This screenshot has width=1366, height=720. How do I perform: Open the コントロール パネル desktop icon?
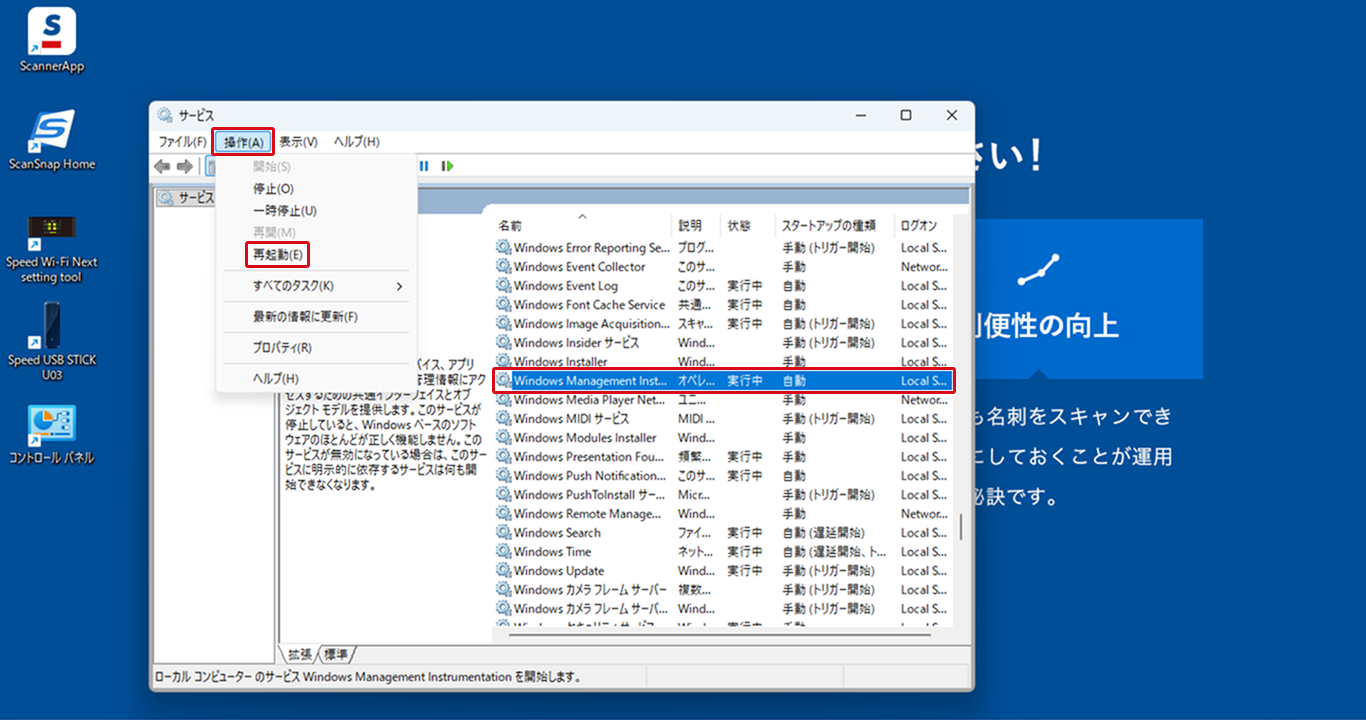[x=52, y=426]
